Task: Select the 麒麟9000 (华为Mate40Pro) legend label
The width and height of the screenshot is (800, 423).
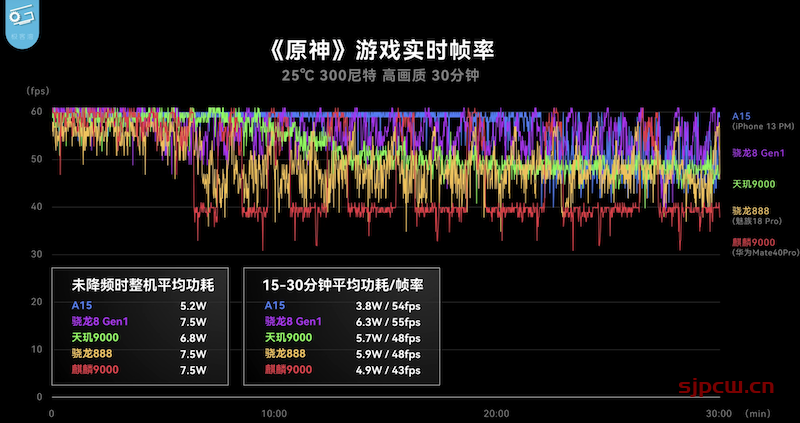Action: click(x=762, y=247)
